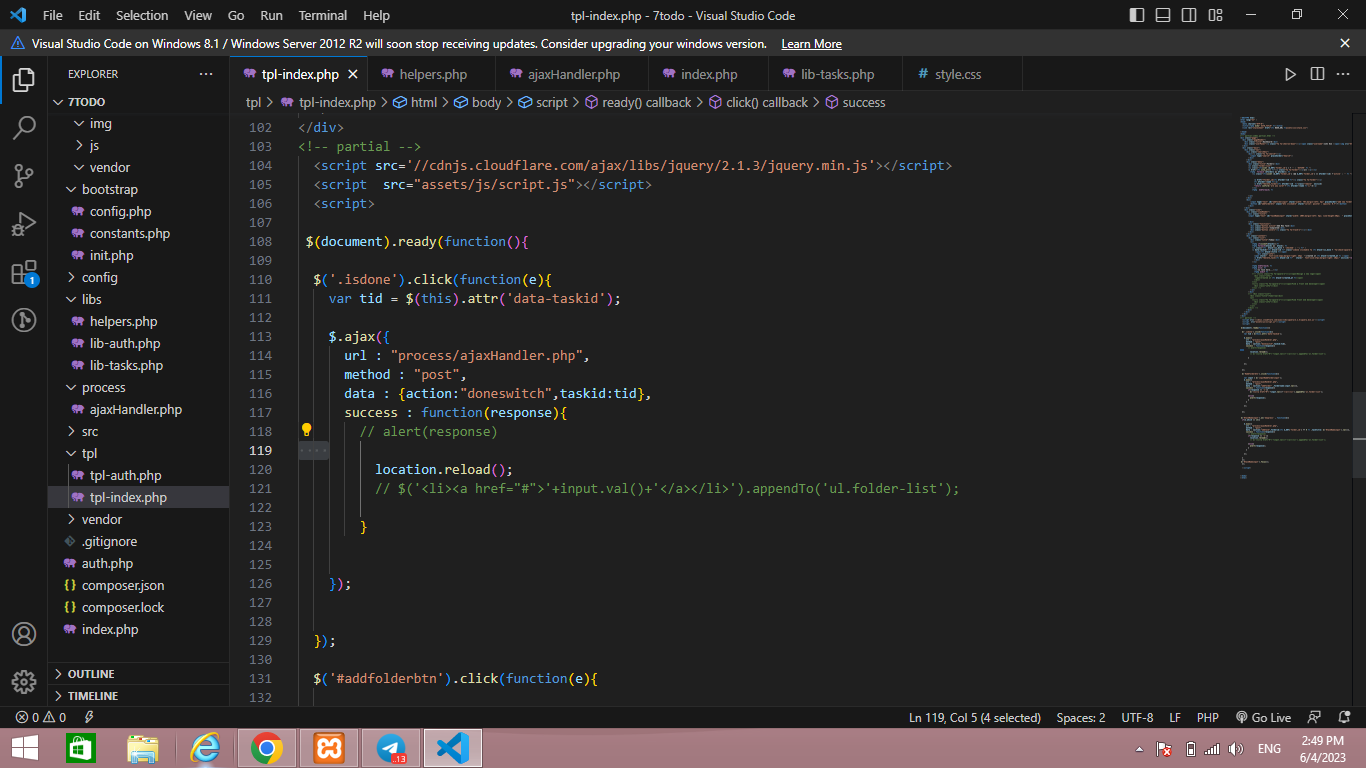Toggle secondary side bar layout icon
Viewport: 1366px width, 768px height.
click(x=1189, y=15)
